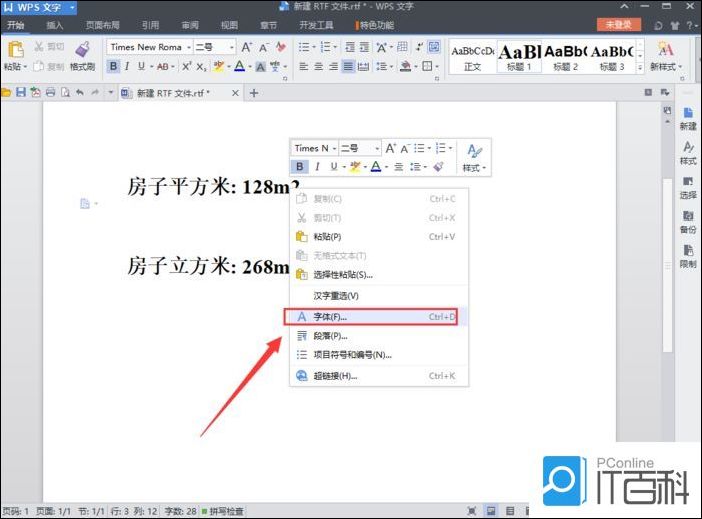Open the 选择 pane in right sidebar

(x=688, y=188)
